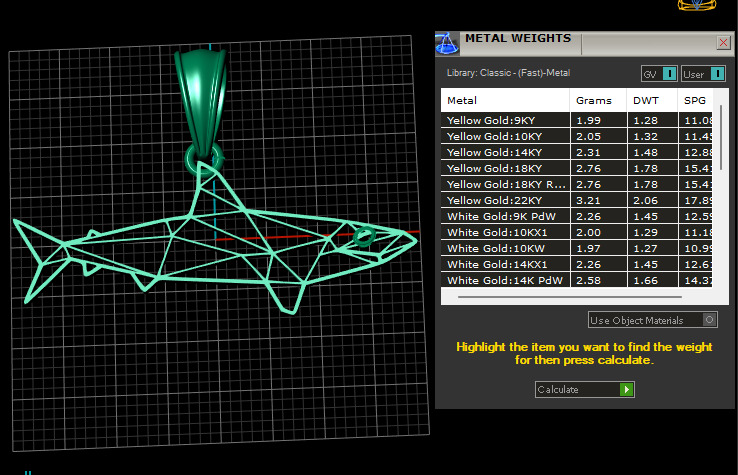Click the green arrow on Calculate

(626, 389)
